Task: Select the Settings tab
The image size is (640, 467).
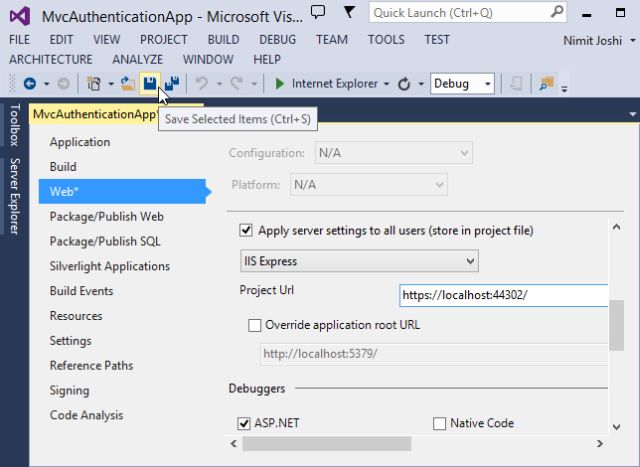Action: coord(71,341)
